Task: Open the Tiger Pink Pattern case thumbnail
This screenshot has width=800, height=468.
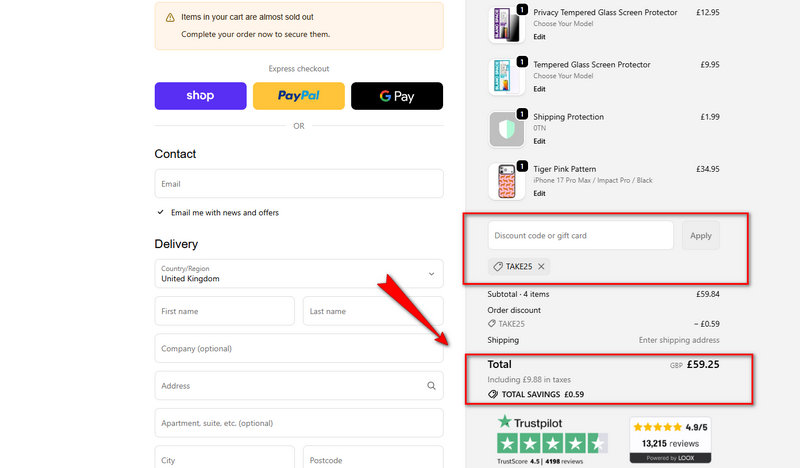Action: 506,182
